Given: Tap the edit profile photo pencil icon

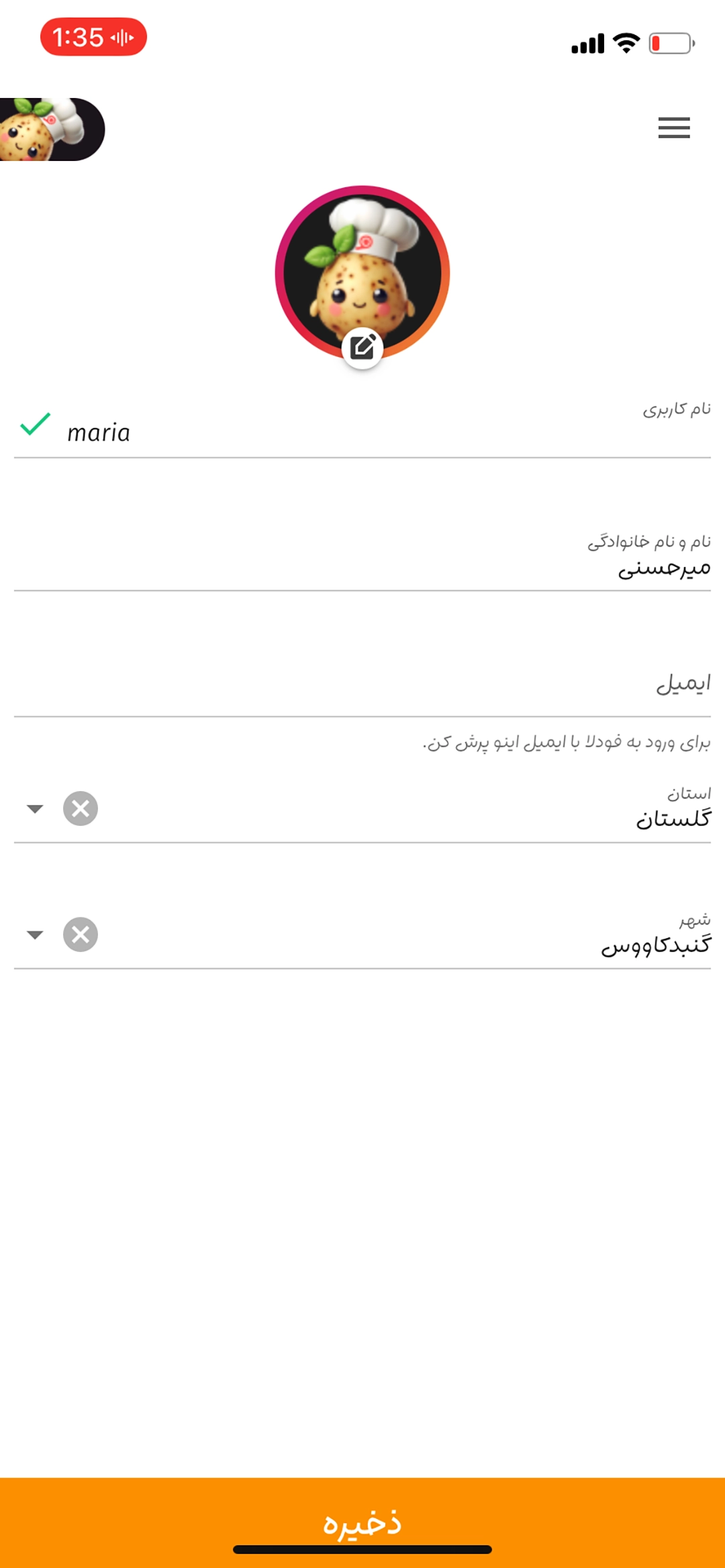Looking at the screenshot, I should pyautogui.click(x=362, y=348).
